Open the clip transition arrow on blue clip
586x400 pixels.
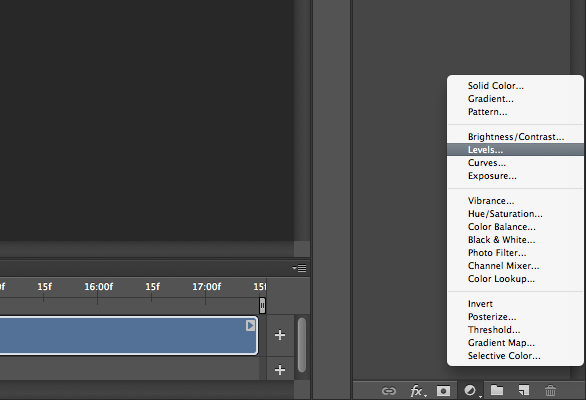coord(250,326)
